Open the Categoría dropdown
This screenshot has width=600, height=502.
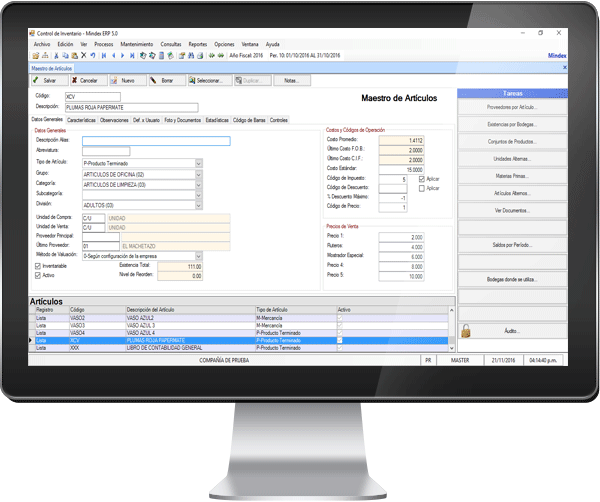199,185
